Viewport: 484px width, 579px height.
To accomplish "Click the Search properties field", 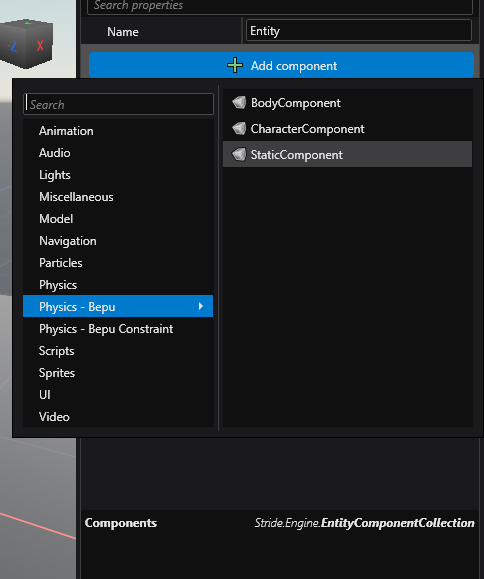I will [x=280, y=6].
